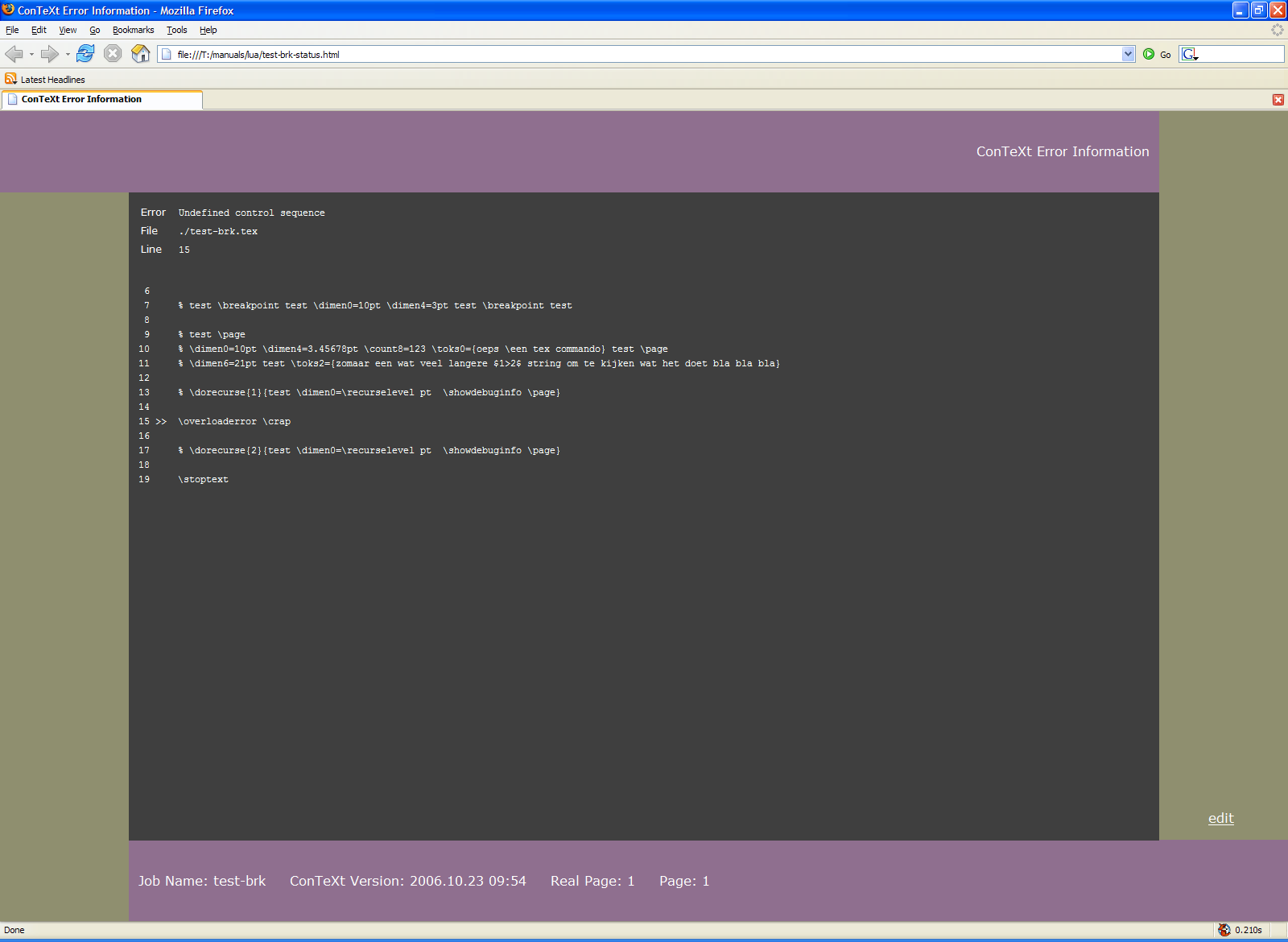Open the Edit menu

coord(39,30)
